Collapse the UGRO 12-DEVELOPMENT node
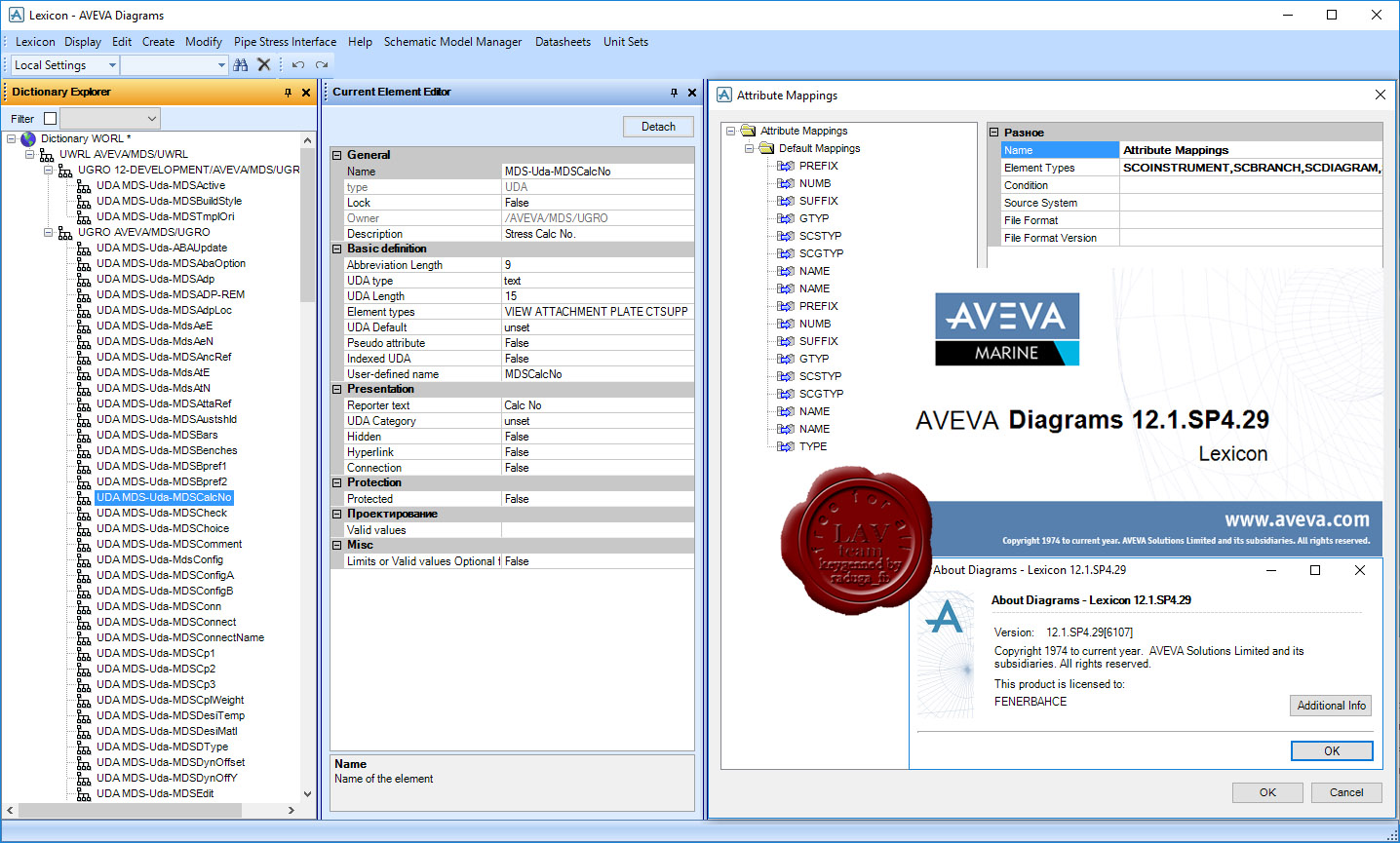This screenshot has width=1400, height=843. click(49, 171)
